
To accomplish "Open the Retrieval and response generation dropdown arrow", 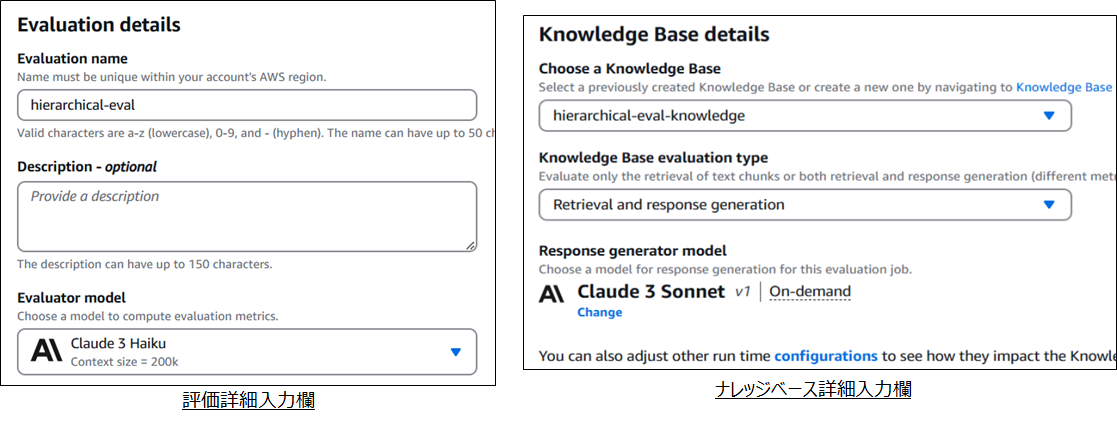I will click(1049, 205).
